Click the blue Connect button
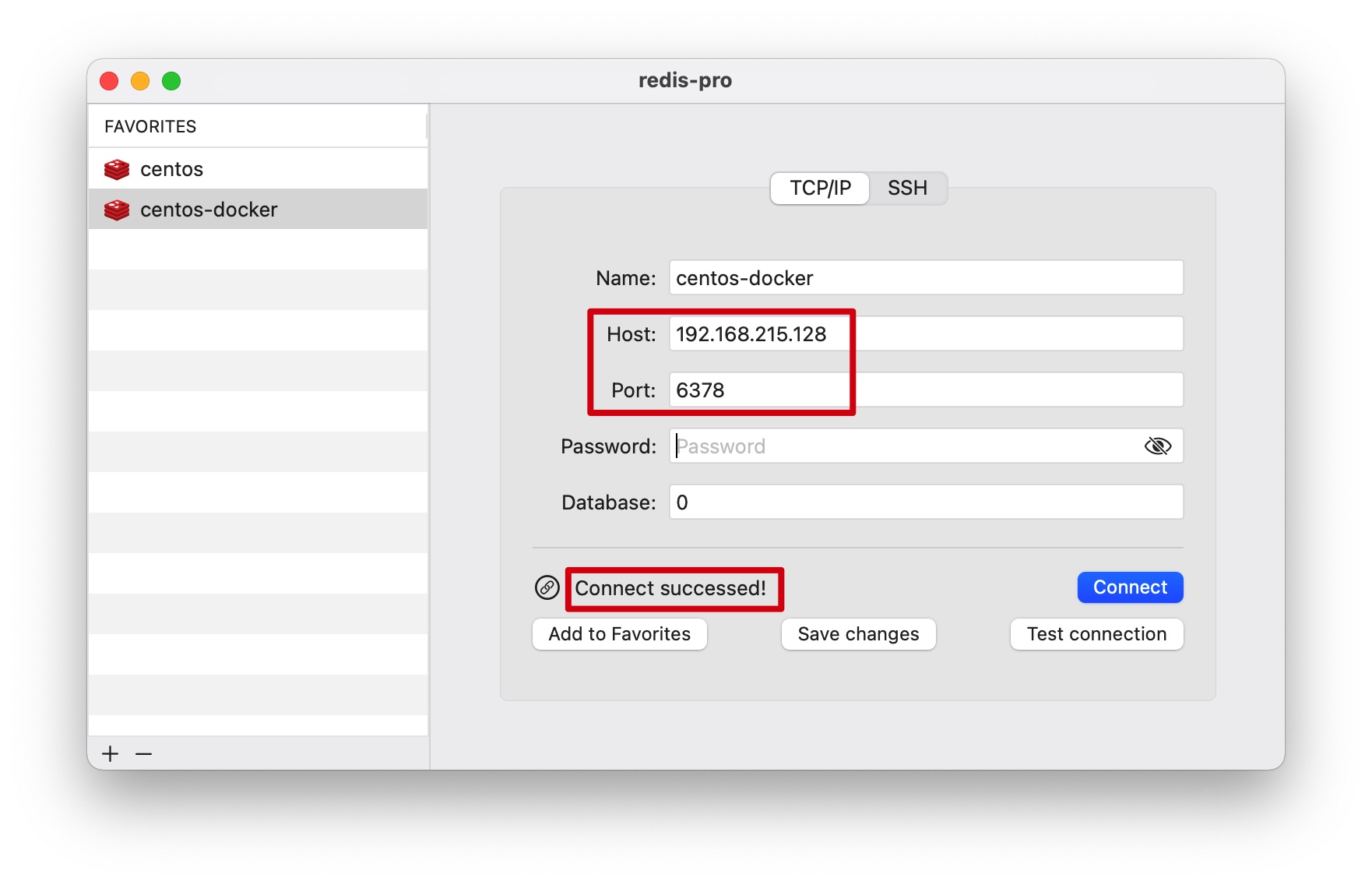The width and height of the screenshot is (1372, 885). point(1130,587)
